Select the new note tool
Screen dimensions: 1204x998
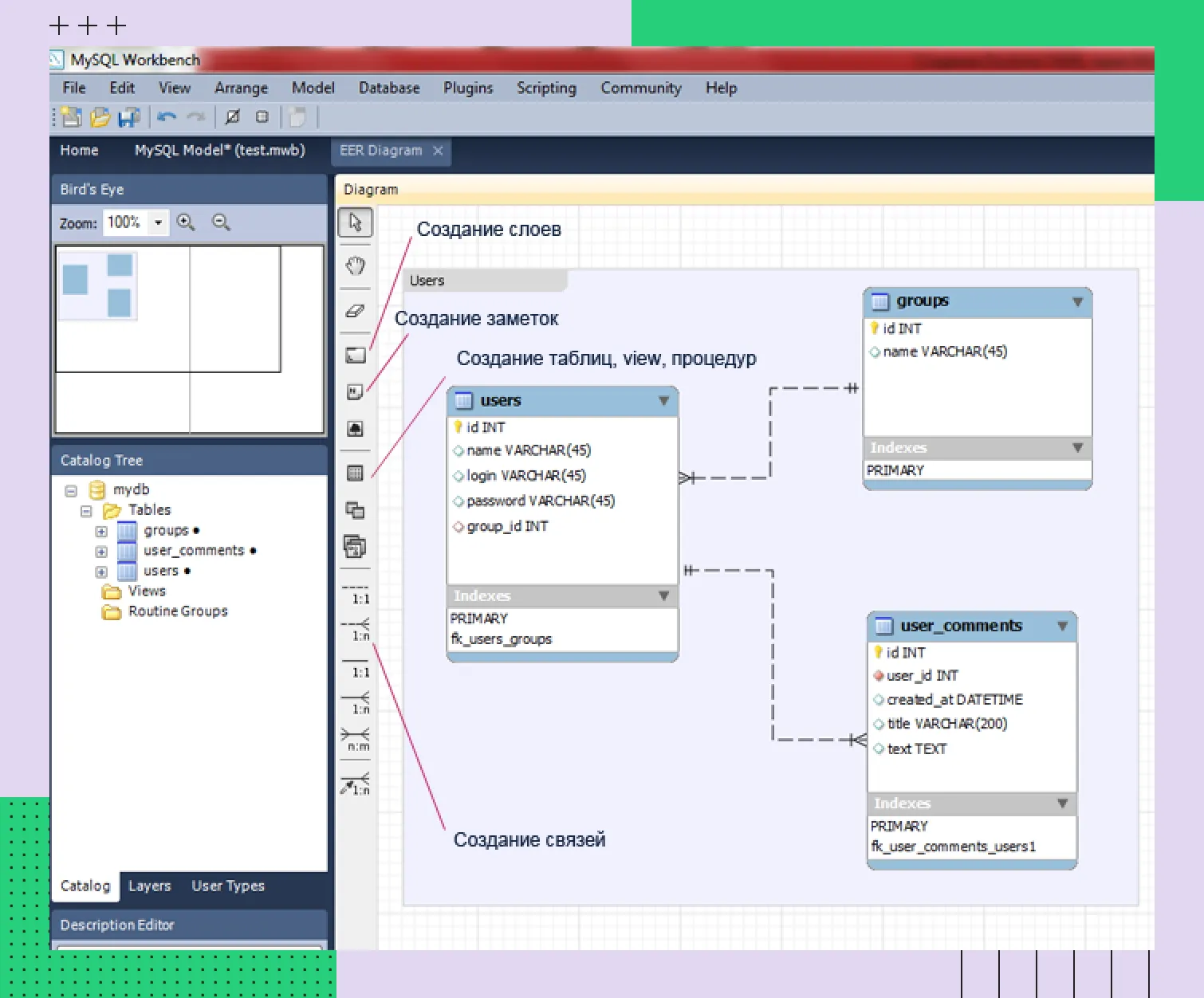(x=356, y=392)
